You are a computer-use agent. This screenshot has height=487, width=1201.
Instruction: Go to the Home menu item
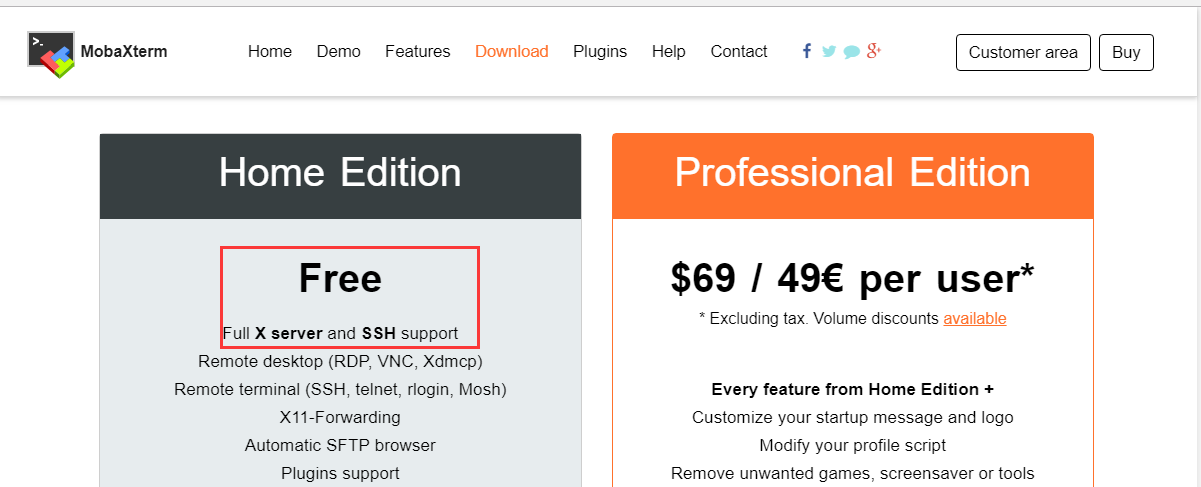coord(270,51)
